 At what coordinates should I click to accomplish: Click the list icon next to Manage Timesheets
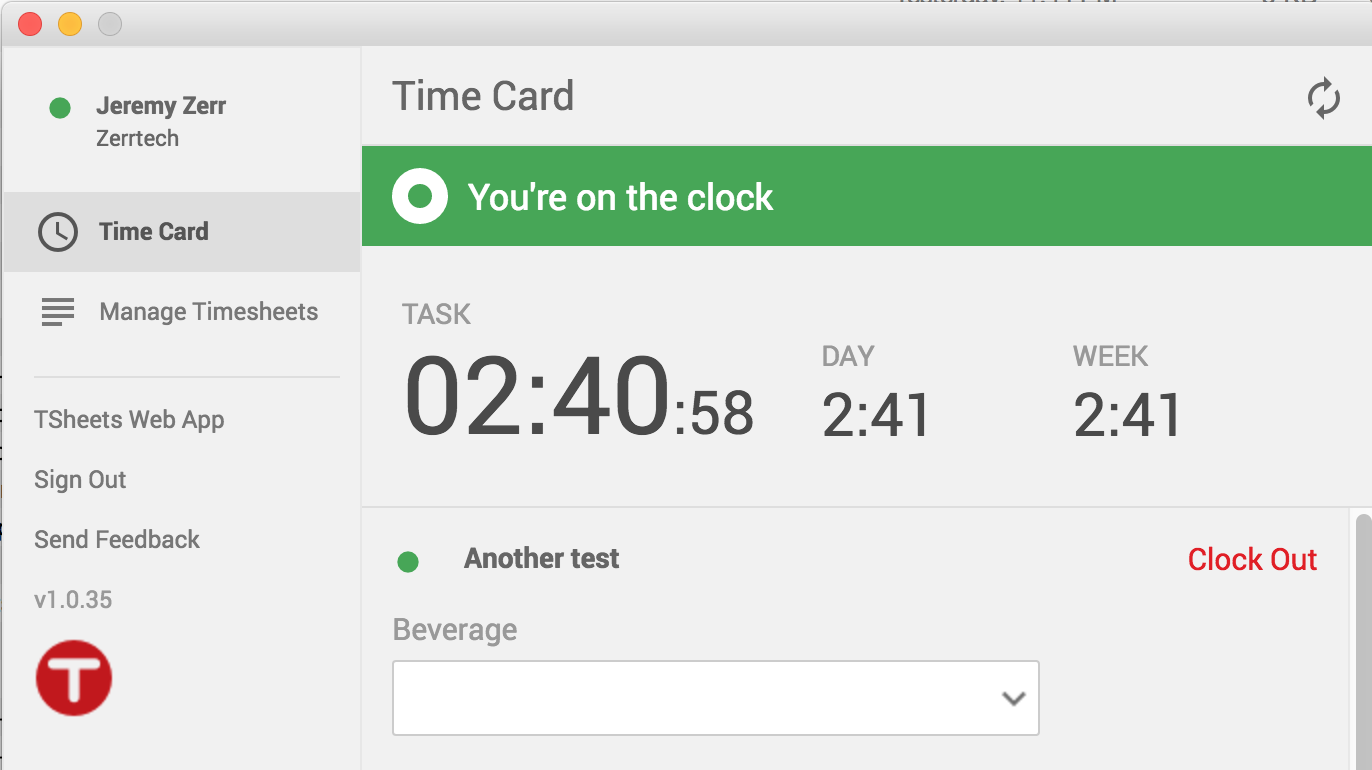click(x=57, y=311)
